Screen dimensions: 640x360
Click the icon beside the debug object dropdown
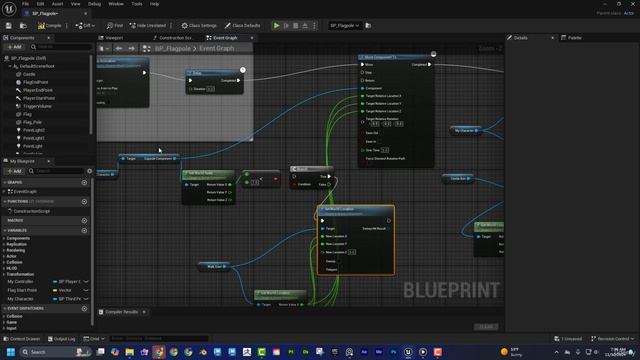coord(368,26)
